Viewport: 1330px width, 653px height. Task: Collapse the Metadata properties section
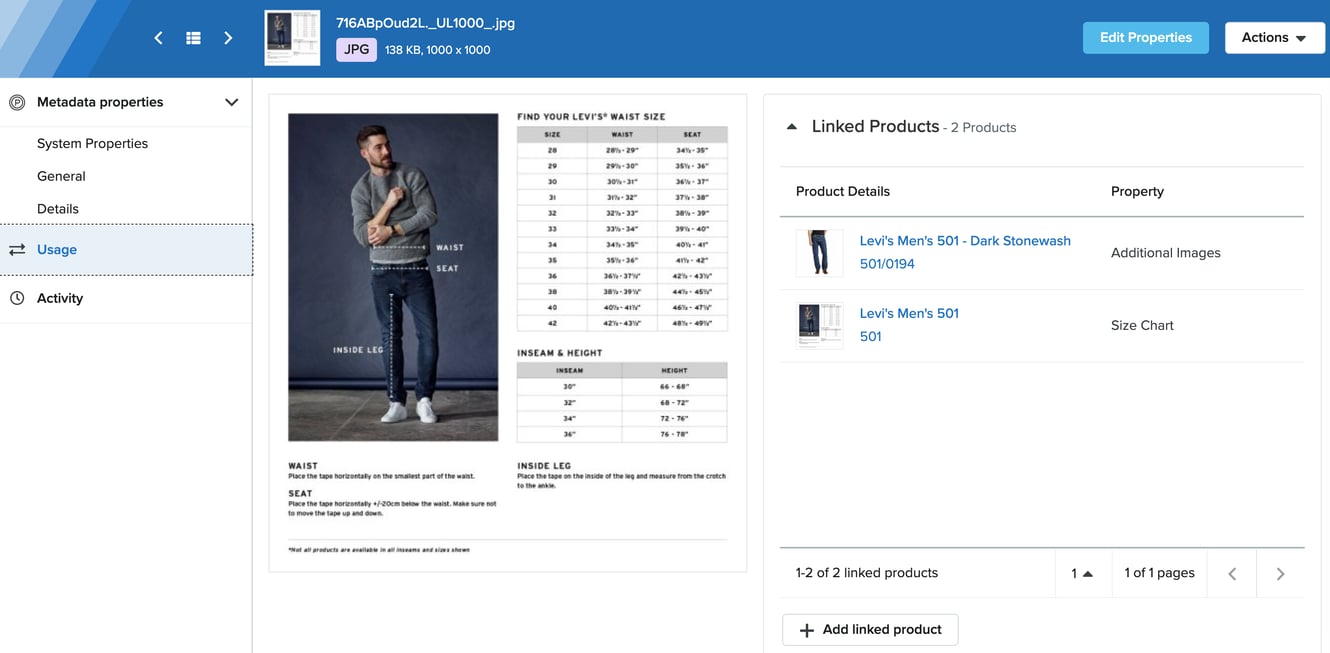232,102
